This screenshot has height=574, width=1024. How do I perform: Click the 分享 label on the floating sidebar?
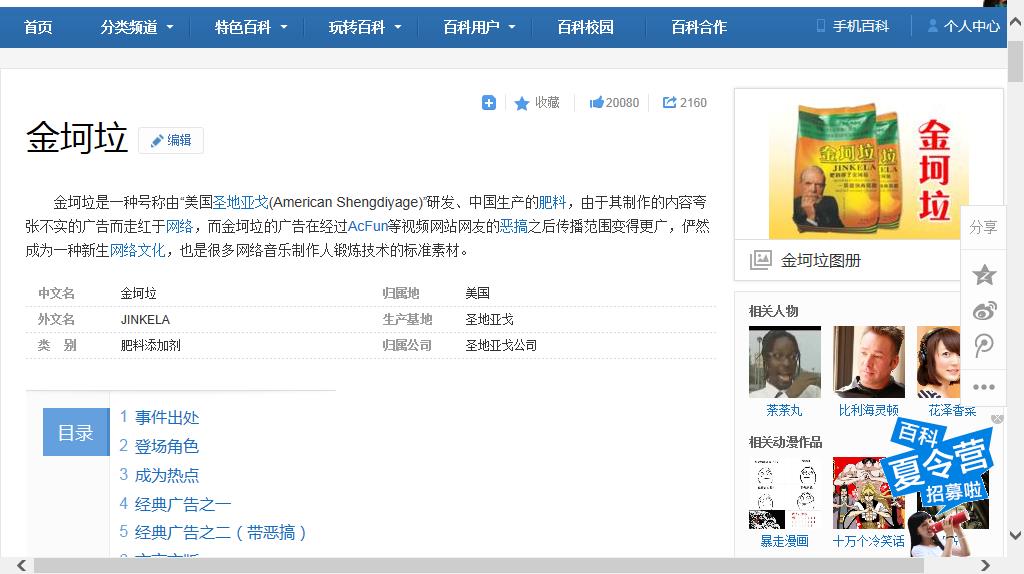tap(983, 227)
